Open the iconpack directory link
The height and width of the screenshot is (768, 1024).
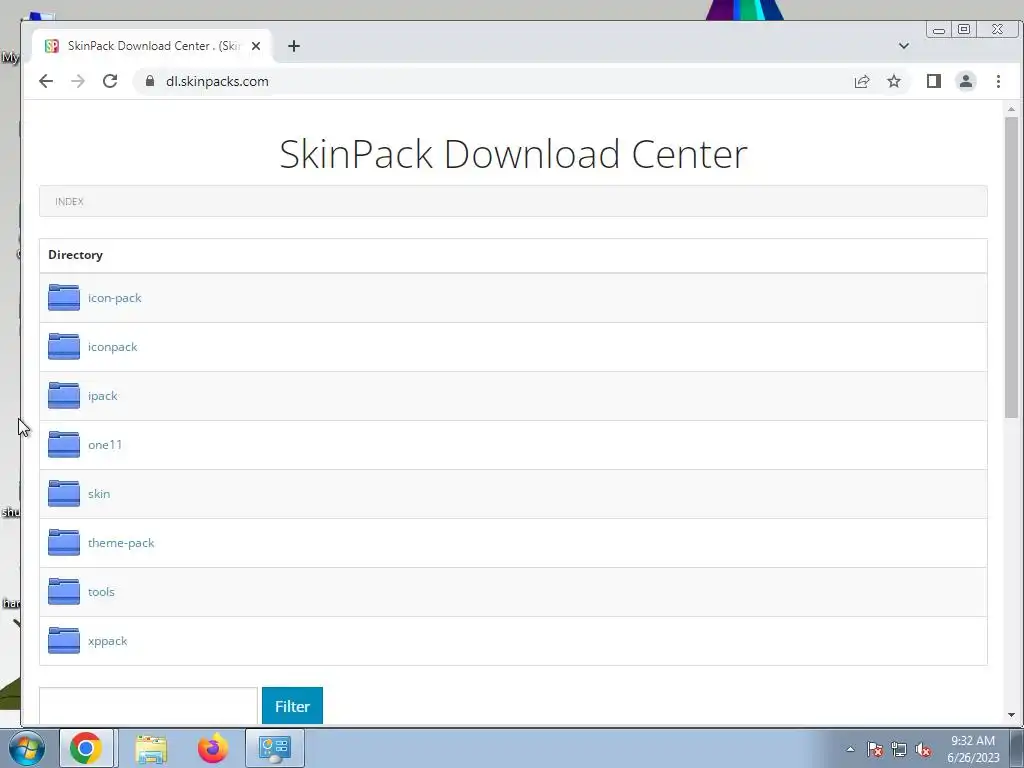pyautogui.click(x=113, y=347)
